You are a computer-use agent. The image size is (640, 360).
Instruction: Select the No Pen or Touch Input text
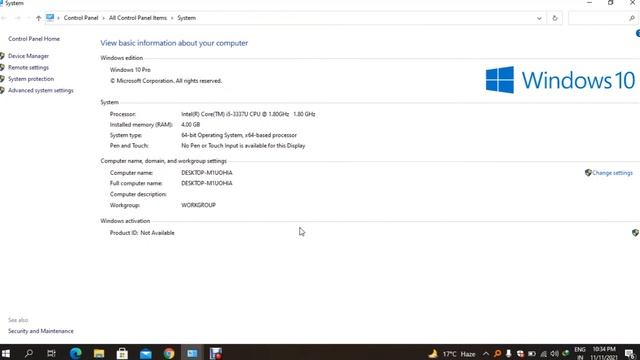click(x=243, y=146)
